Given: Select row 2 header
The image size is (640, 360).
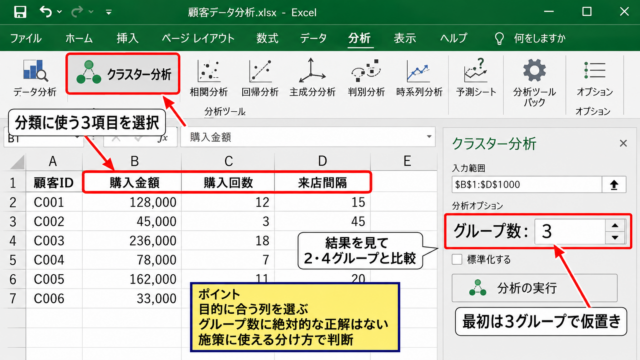Looking at the screenshot, I should [13, 202].
